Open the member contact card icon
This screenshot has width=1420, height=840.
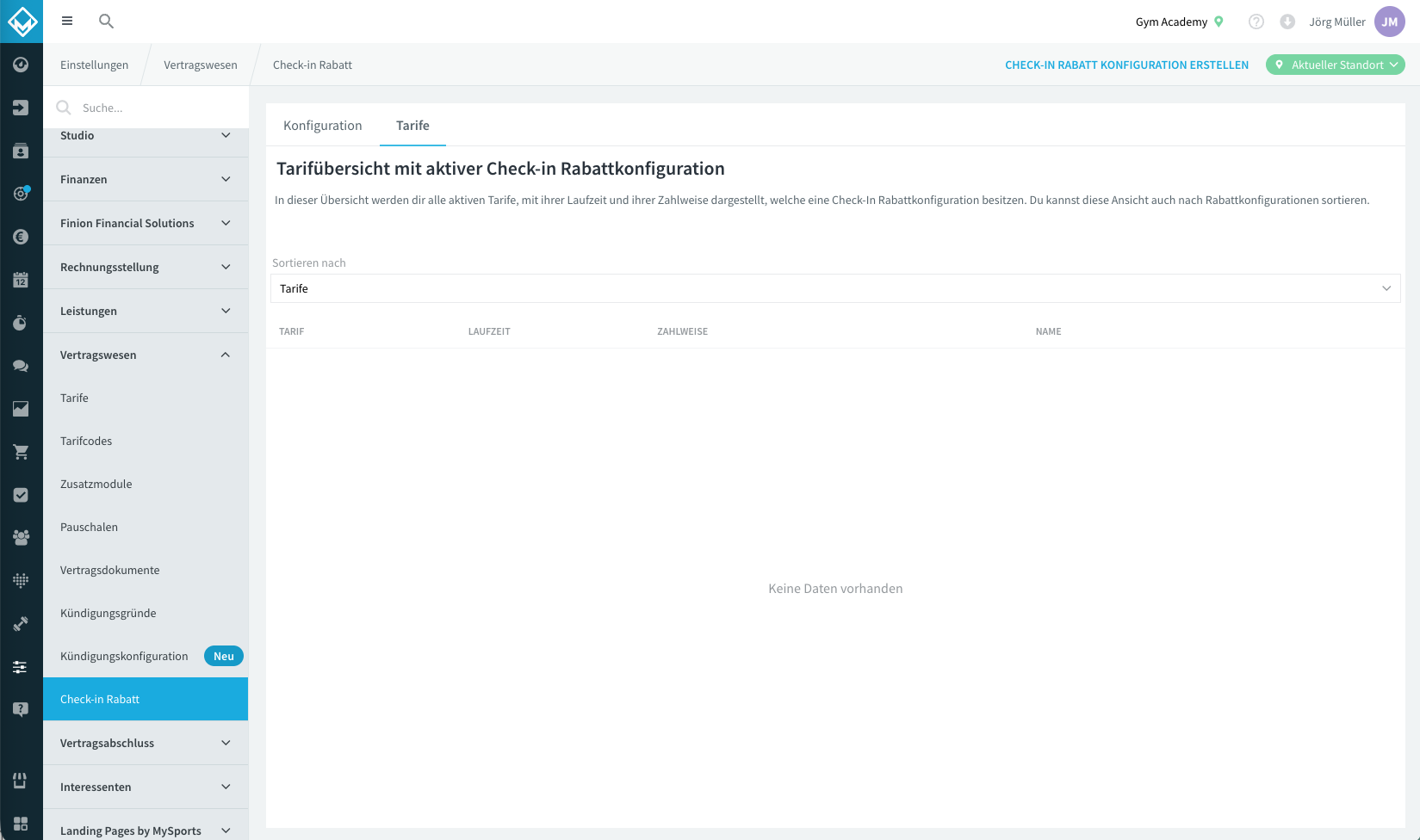(x=21, y=151)
